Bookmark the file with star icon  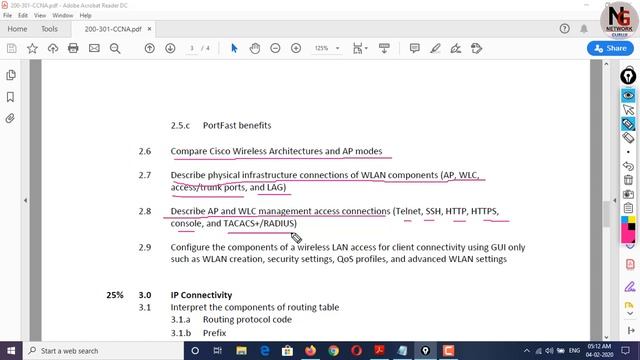[x=32, y=49]
